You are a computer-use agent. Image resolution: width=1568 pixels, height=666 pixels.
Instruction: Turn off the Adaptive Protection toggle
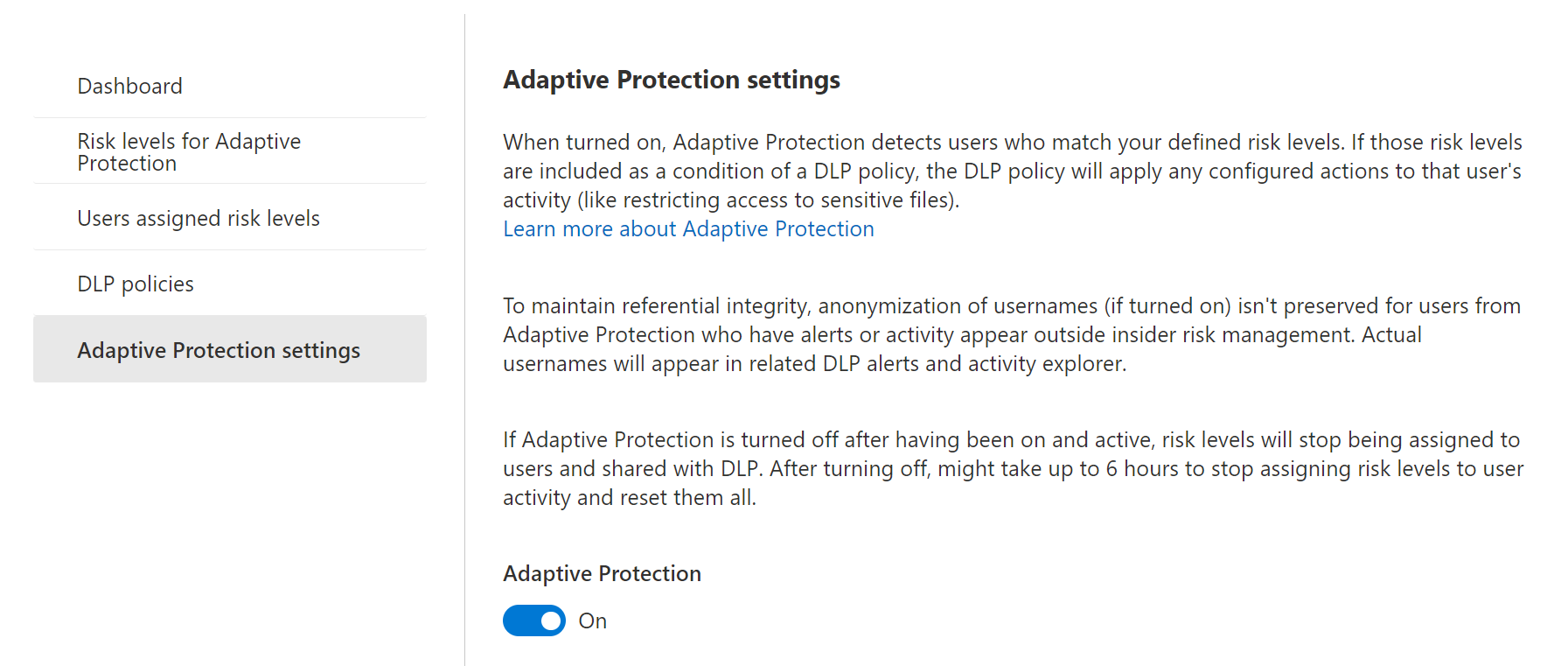click(x=533, y=620)
